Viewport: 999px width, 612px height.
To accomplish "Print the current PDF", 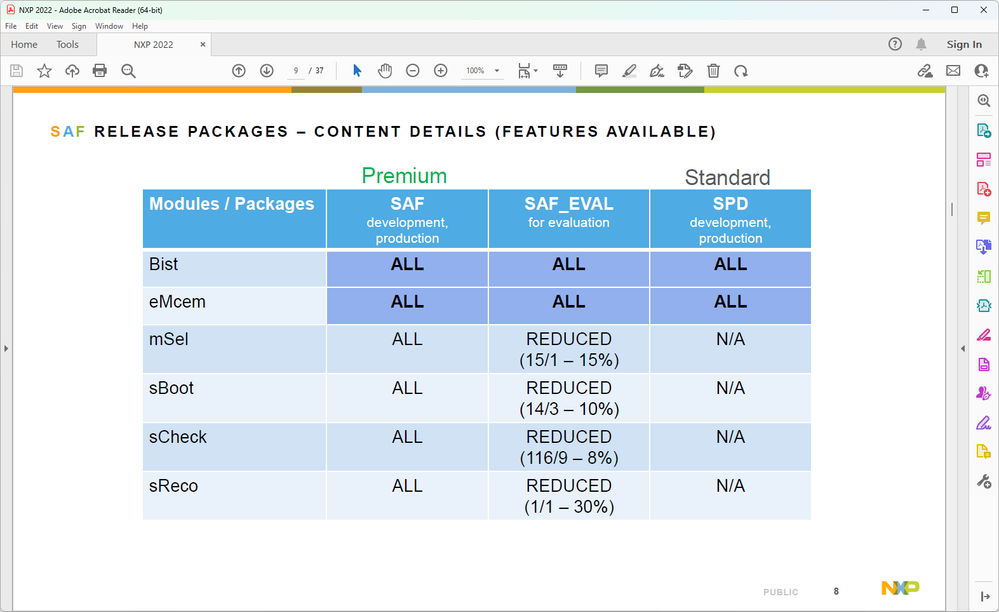I will (99, 71).
